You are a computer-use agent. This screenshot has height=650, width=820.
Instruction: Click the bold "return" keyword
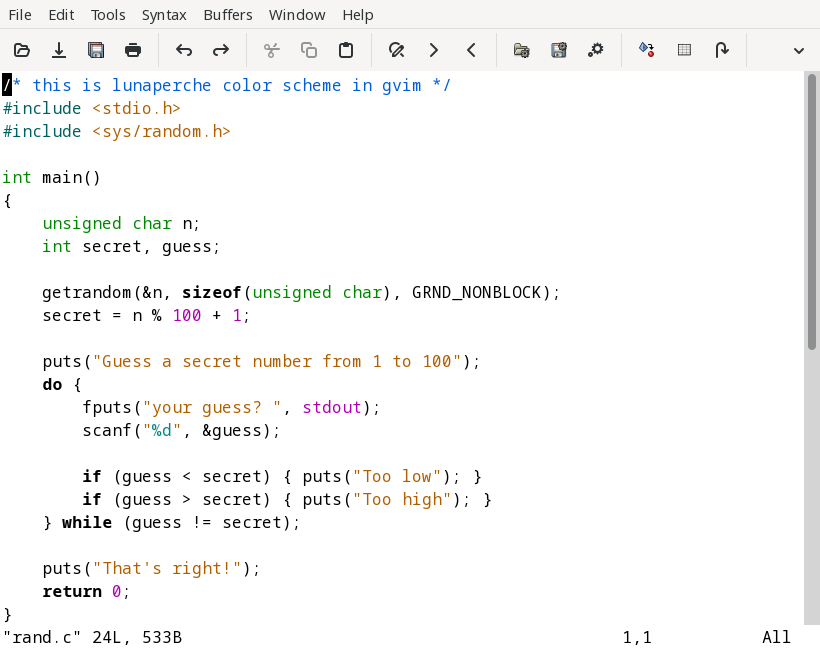pos(72,591)
